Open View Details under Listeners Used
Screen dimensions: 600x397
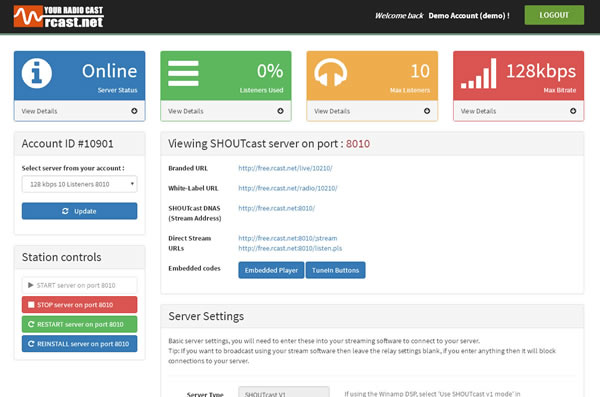pos(226,111)
